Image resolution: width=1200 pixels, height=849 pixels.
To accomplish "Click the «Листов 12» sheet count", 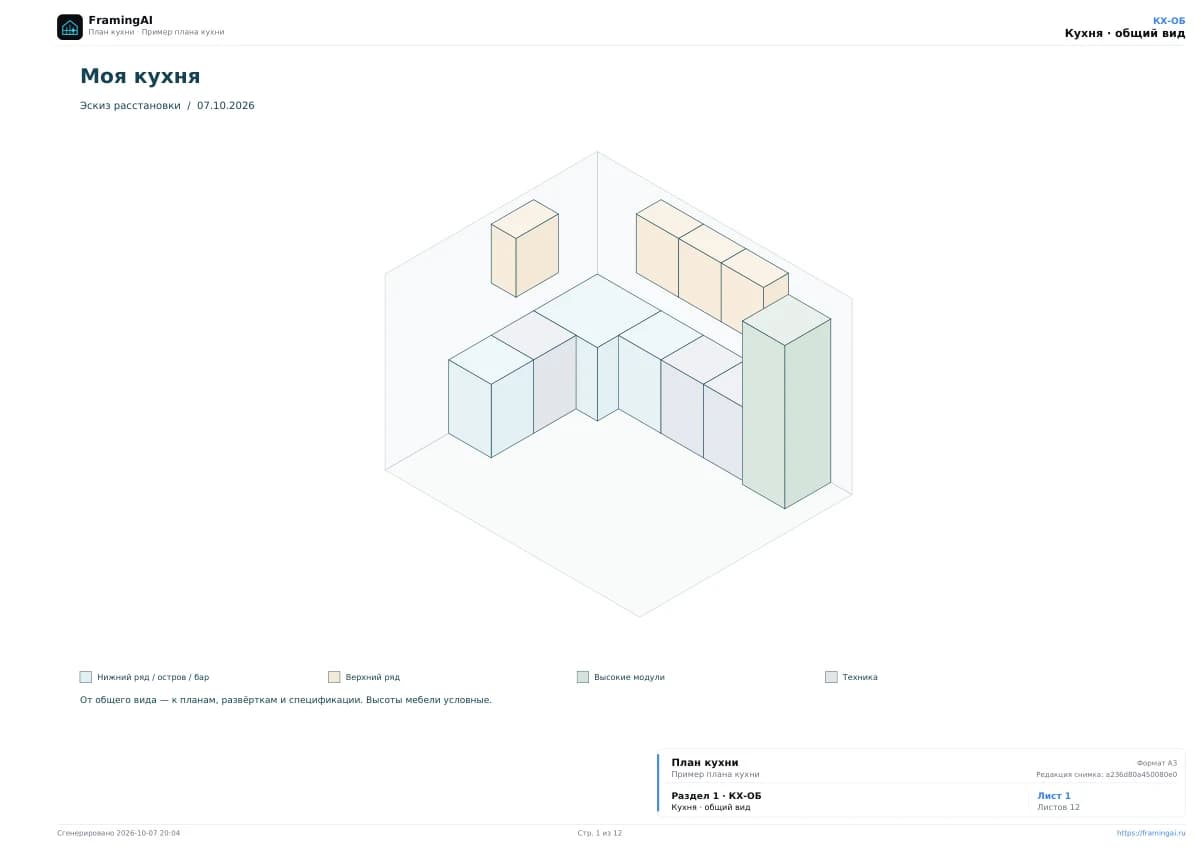I will (1058, 807).
